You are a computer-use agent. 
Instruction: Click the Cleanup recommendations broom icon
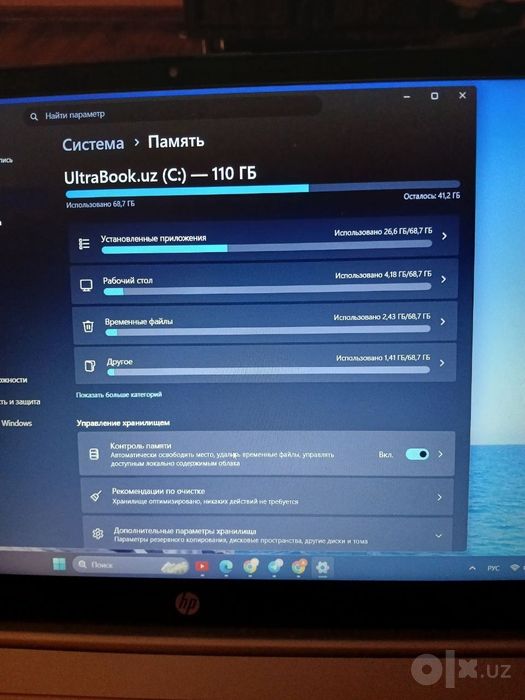96,496
